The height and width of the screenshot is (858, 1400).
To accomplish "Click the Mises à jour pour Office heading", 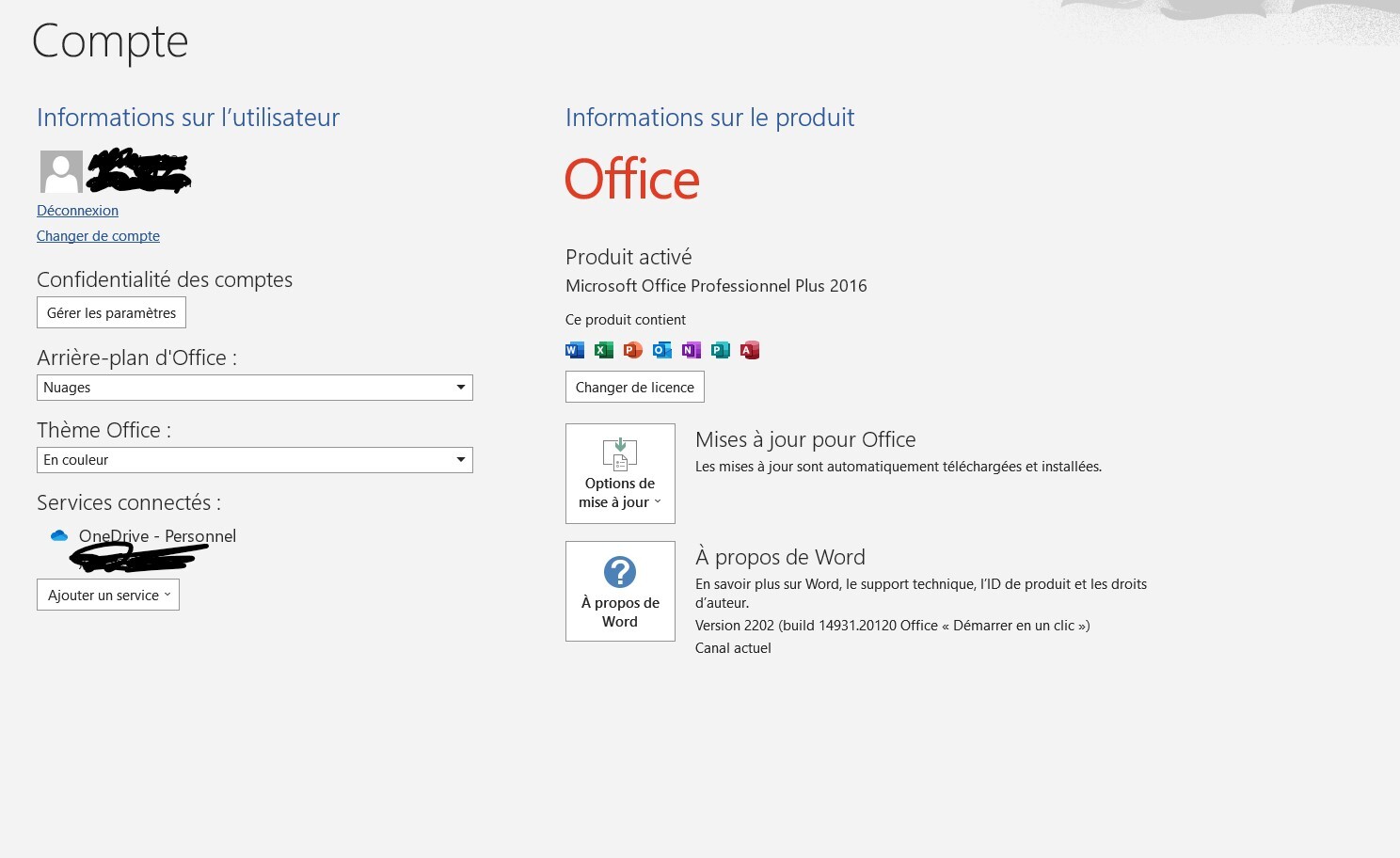I will (805, 439).
